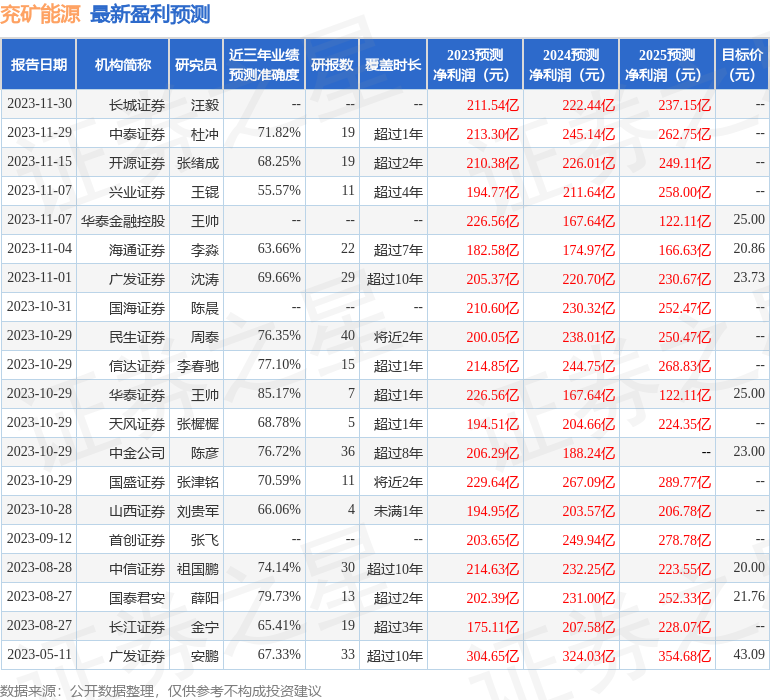Click accuracy value 55.57%
This screenshot has height=700, width=770.
coord(279,191)
